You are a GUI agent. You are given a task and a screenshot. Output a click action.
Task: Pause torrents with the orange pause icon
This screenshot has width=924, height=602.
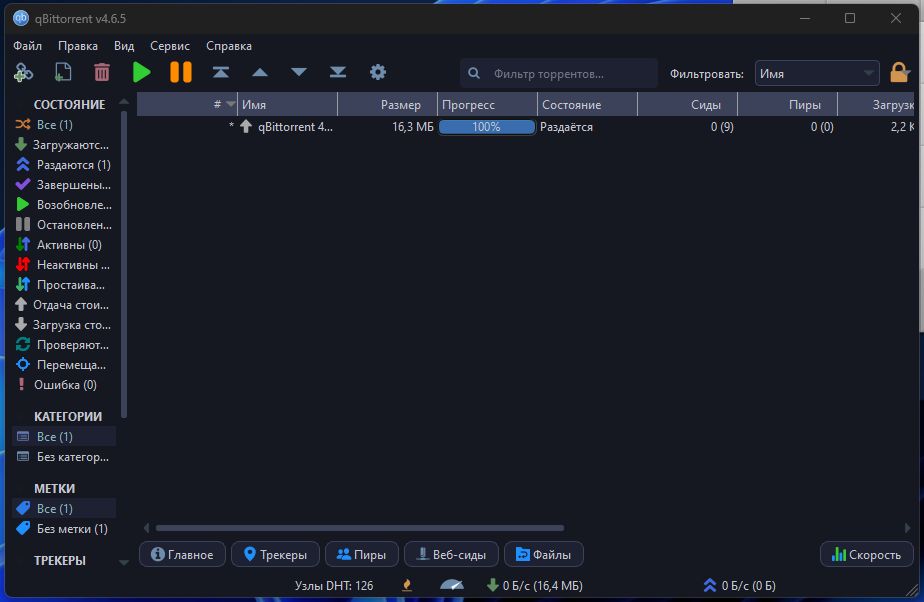point(181,72)
